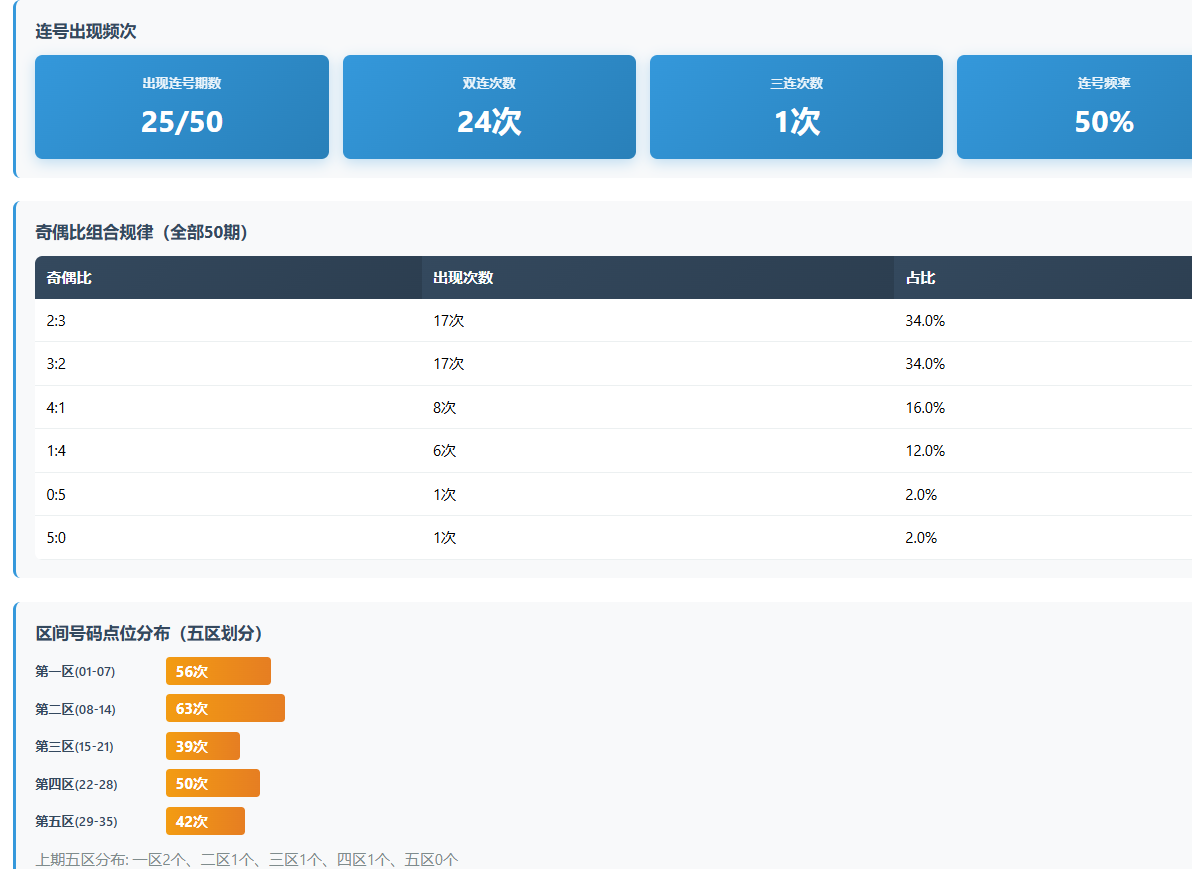The height and width of the screenshot is (869, 1192).
Task: Click the 8次 count in 4:1 row
Action: tap(445, 408)
